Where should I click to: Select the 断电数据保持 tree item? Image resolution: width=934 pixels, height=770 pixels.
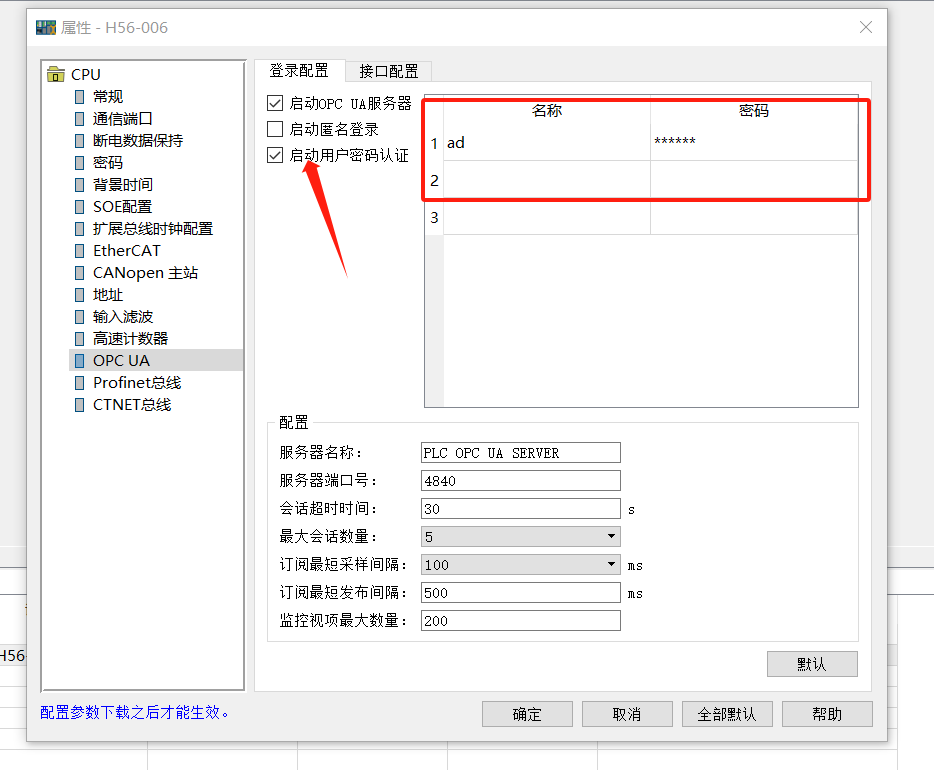(x=138, y=141)
